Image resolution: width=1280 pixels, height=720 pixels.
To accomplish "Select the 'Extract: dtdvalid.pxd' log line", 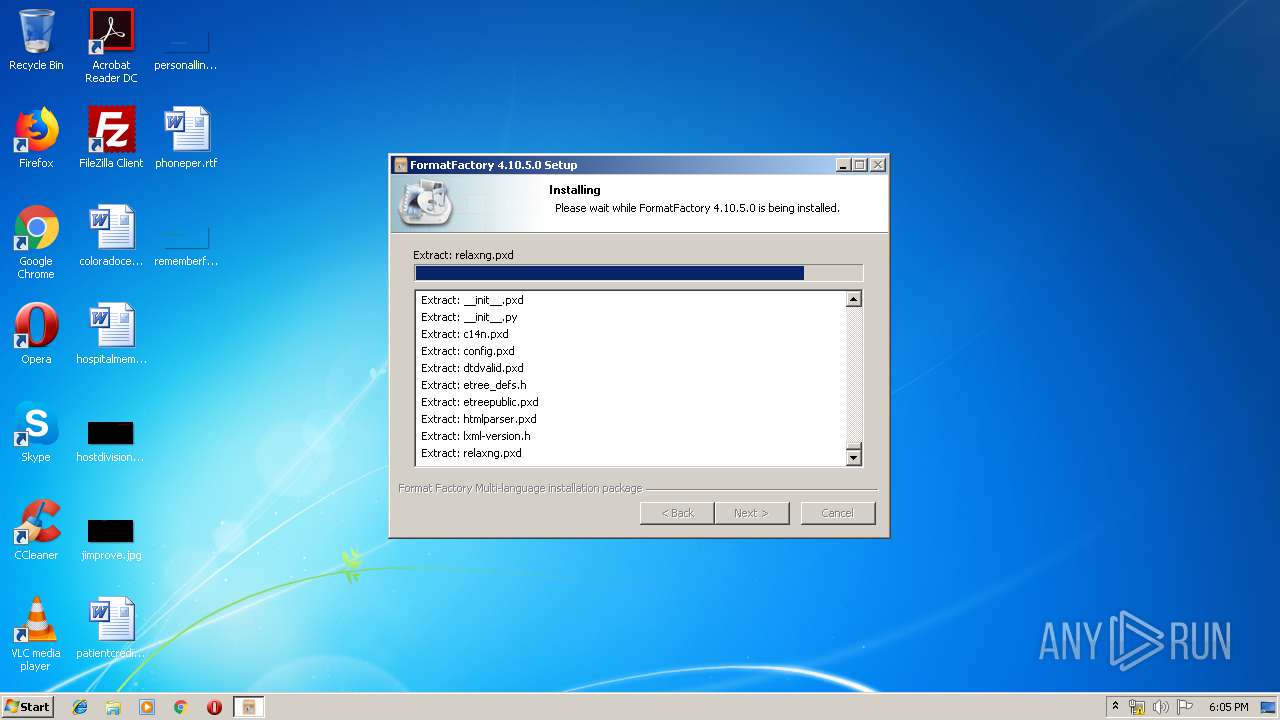I will click(x=472, y=368).
